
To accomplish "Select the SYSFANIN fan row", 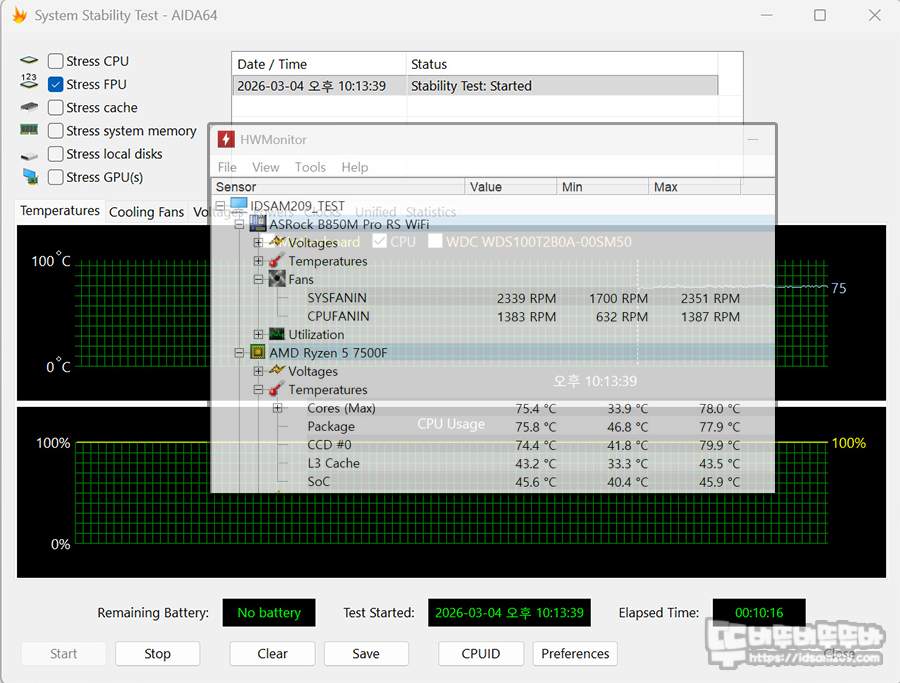I will click(492, 298).
